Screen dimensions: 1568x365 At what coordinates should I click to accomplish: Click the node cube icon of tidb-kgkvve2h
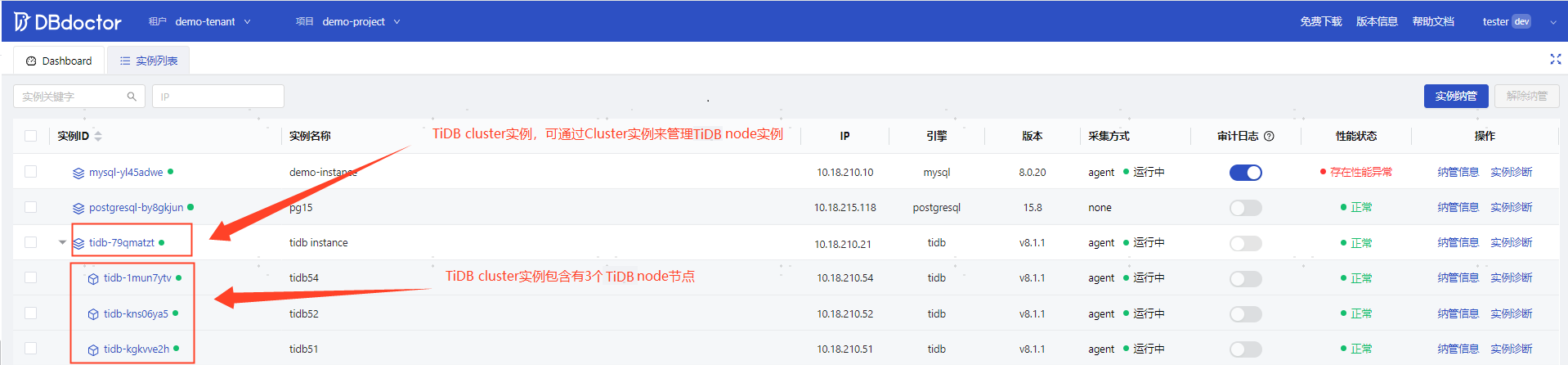pyautogui.click(x=93, y=349)
